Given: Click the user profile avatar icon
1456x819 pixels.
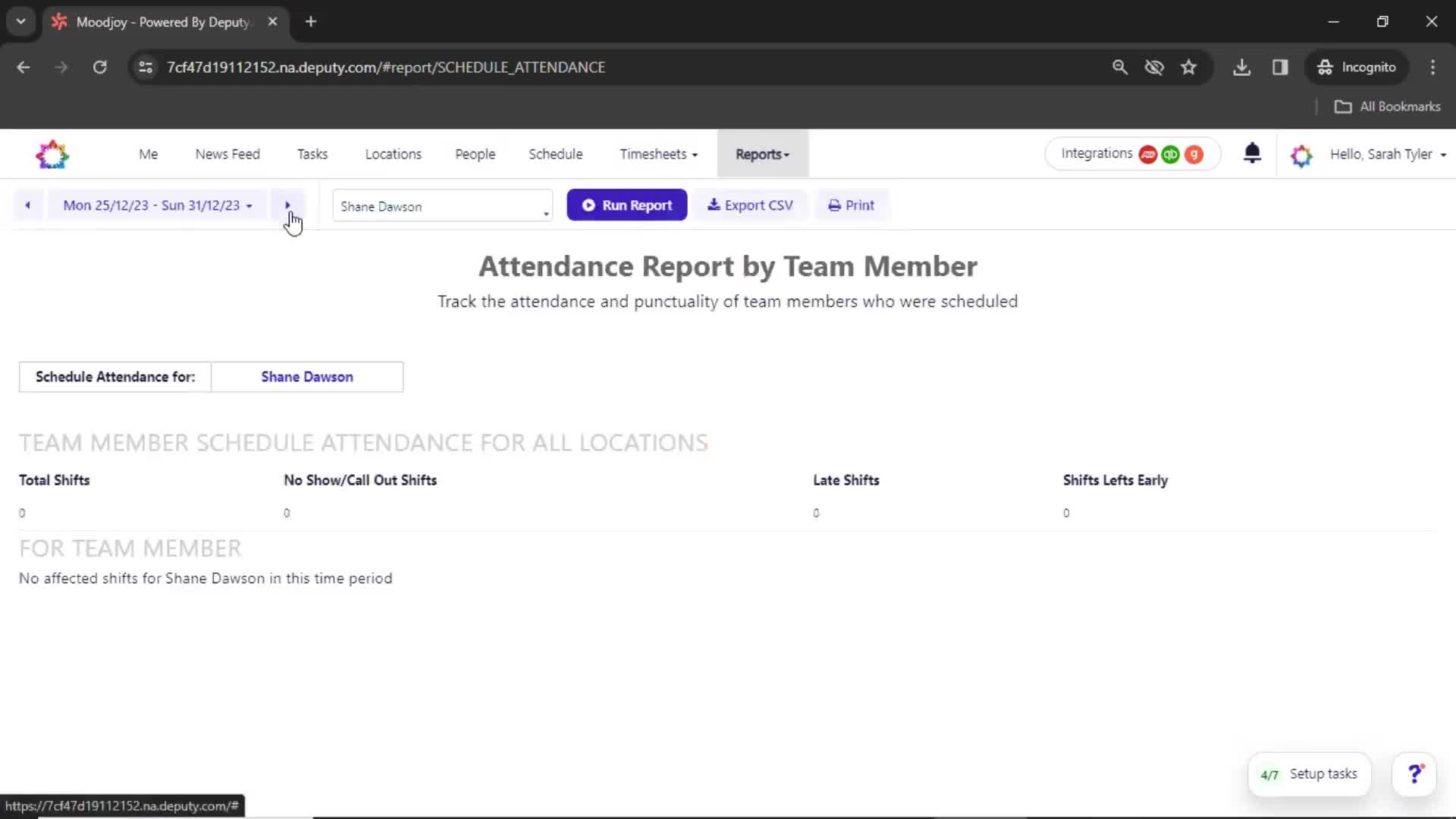Looking at the screenshot, I should [1300, 154].
